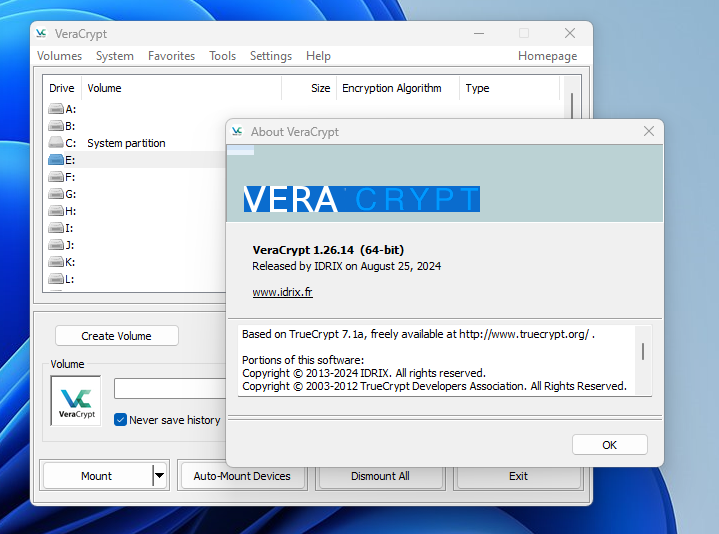
Task: Click 'Based on TrueCrypt 7.1a' line
Action: tap(418, 334)
